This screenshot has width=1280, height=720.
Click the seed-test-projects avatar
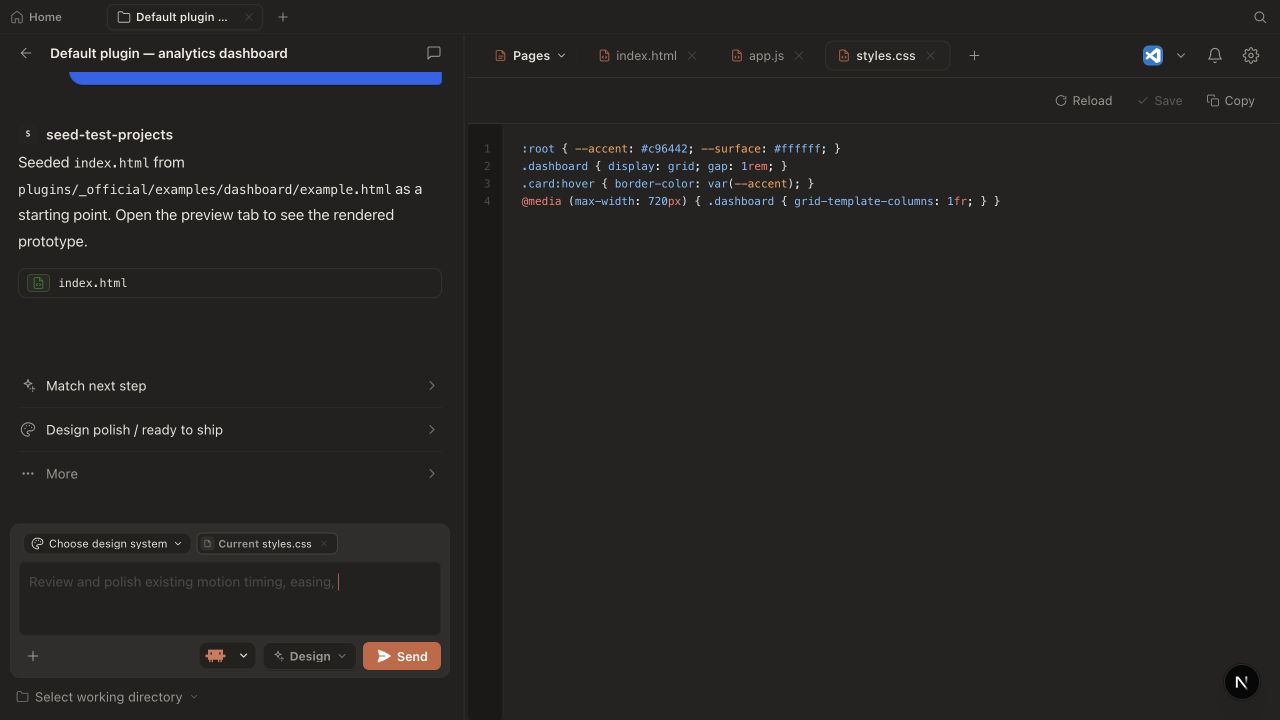(28, 134)
